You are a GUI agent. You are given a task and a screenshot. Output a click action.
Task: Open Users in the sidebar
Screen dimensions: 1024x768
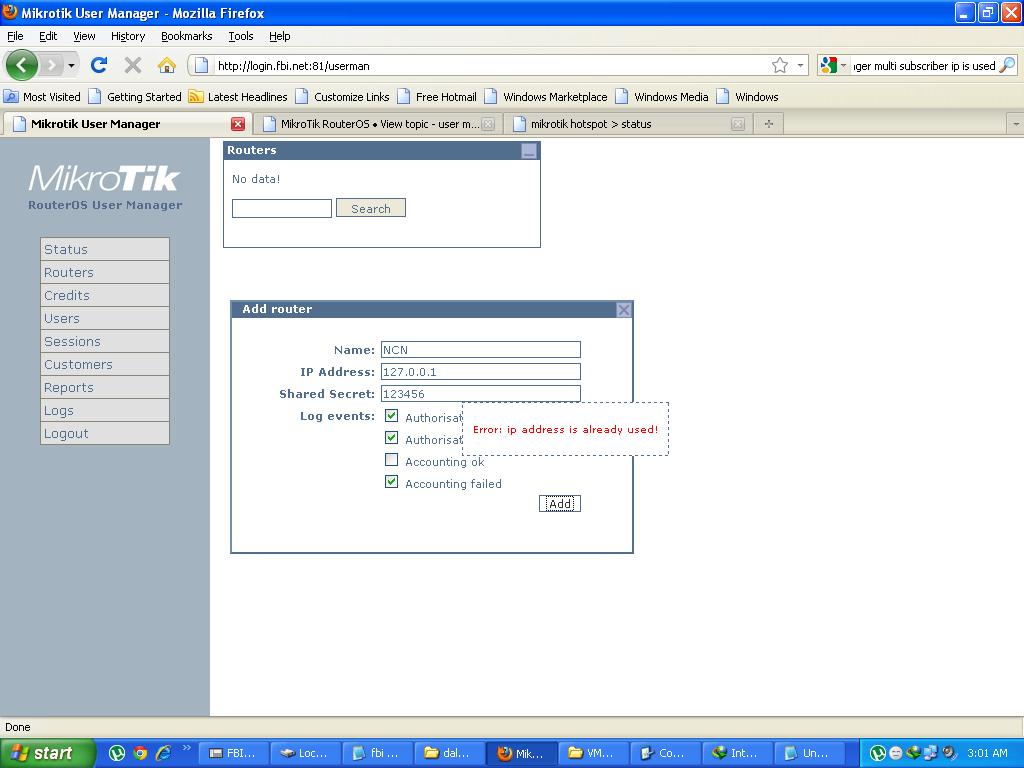pyautogui.click(x=104, y=319)
